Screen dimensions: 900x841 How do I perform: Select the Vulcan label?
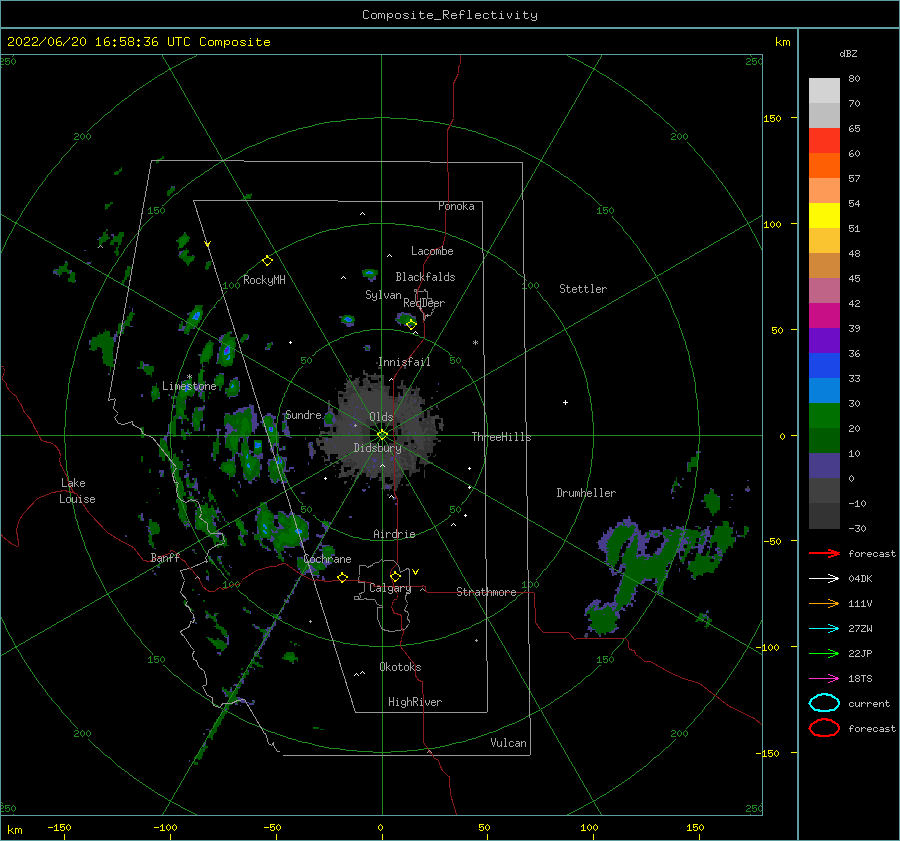point(508,743)
